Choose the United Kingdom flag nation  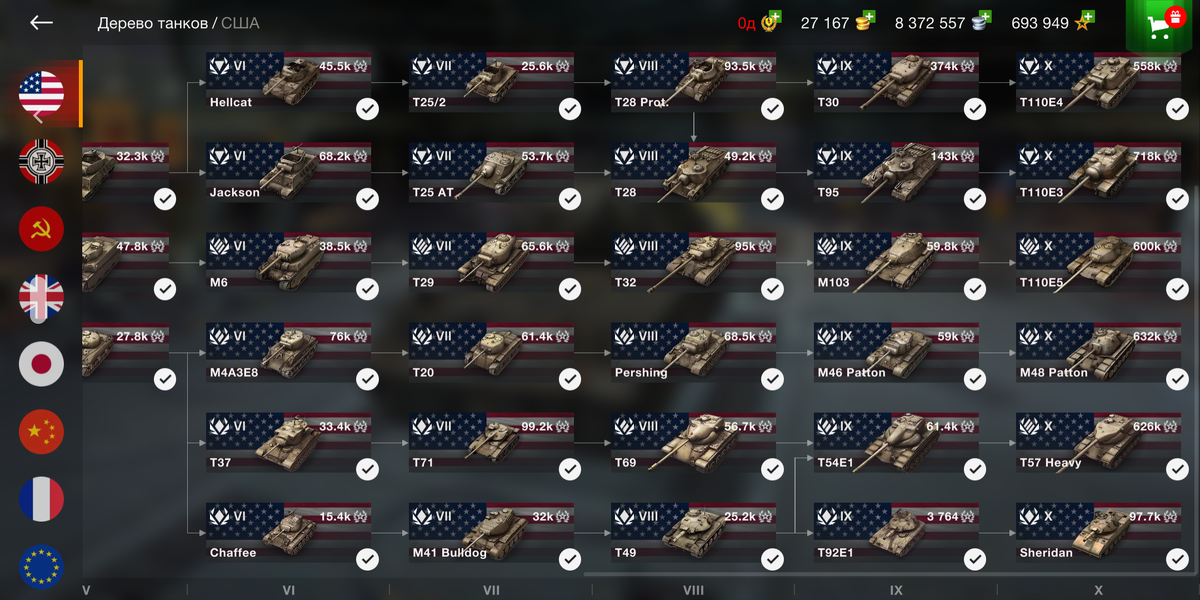coord(41,296)
